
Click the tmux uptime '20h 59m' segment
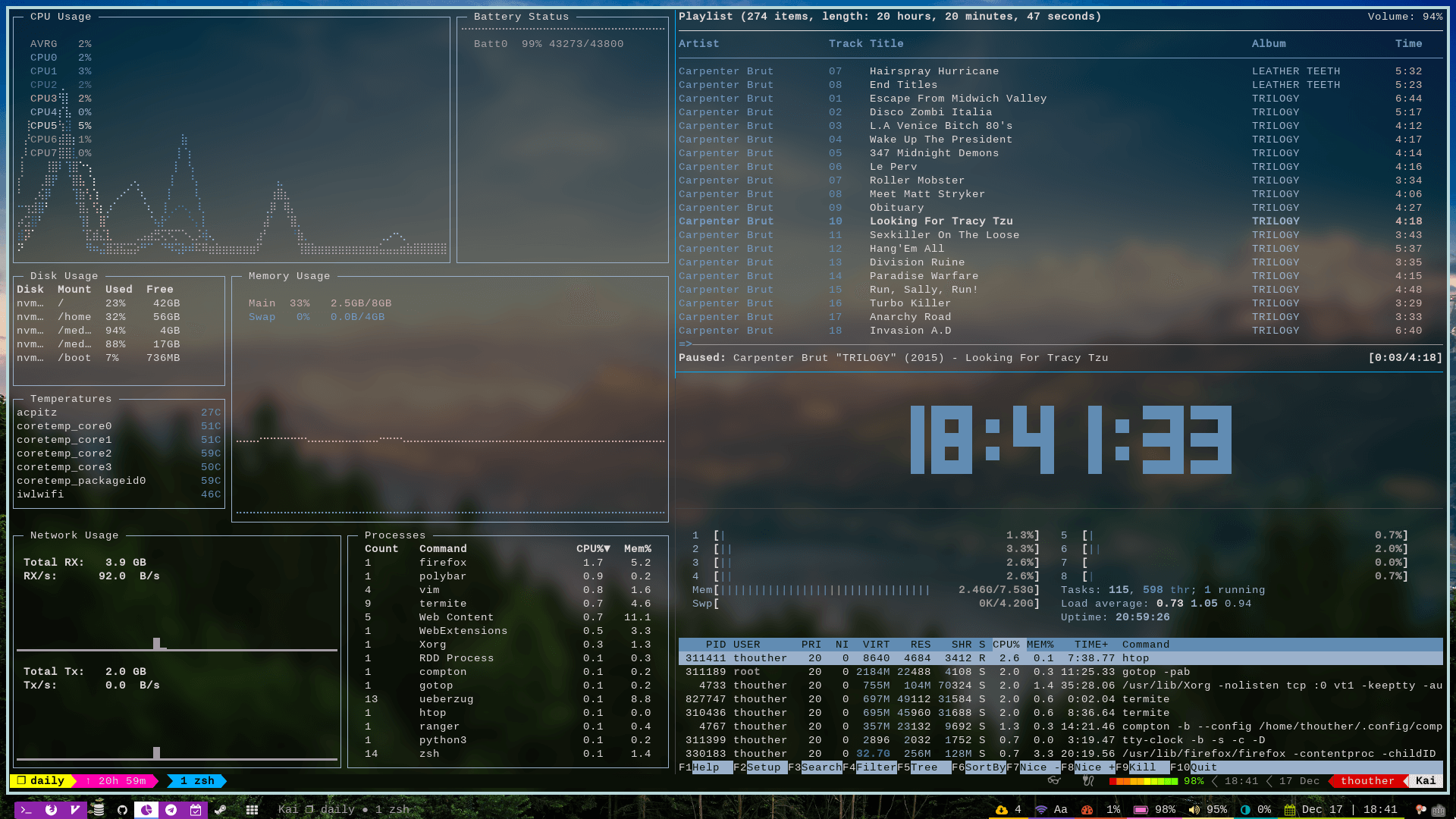point(115,780)
